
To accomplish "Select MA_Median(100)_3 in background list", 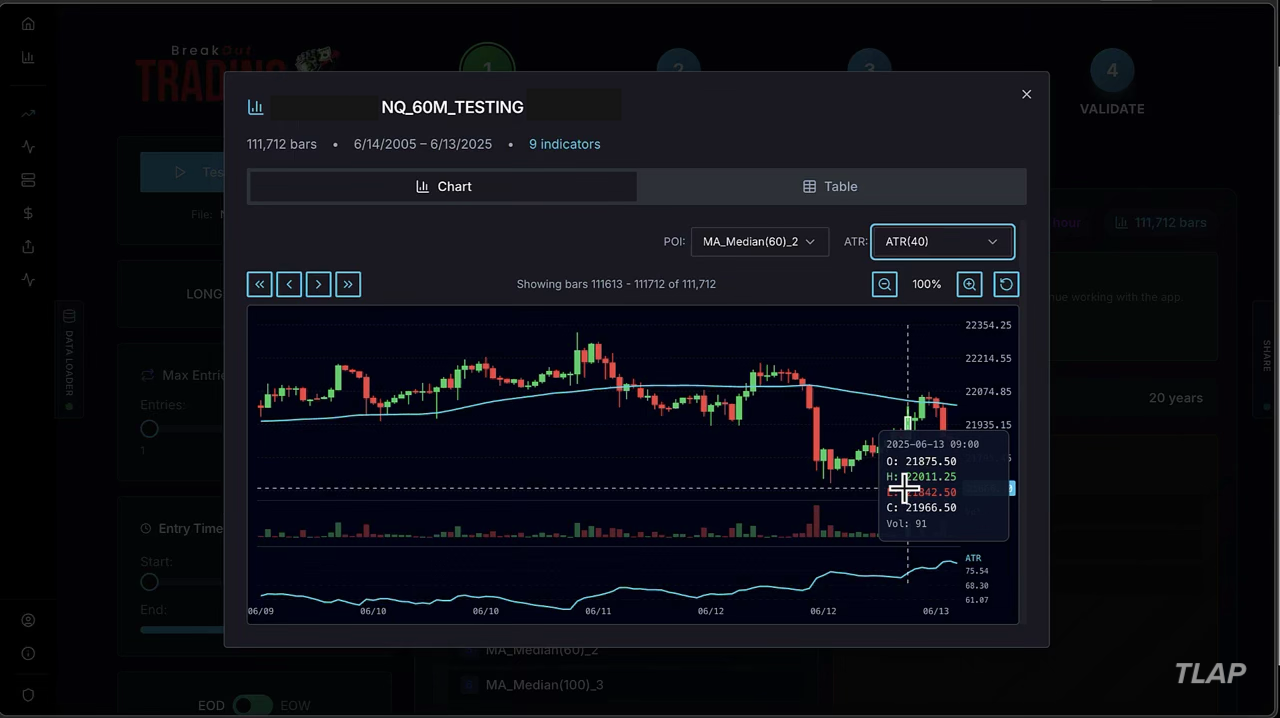I will tap(543, 685).
